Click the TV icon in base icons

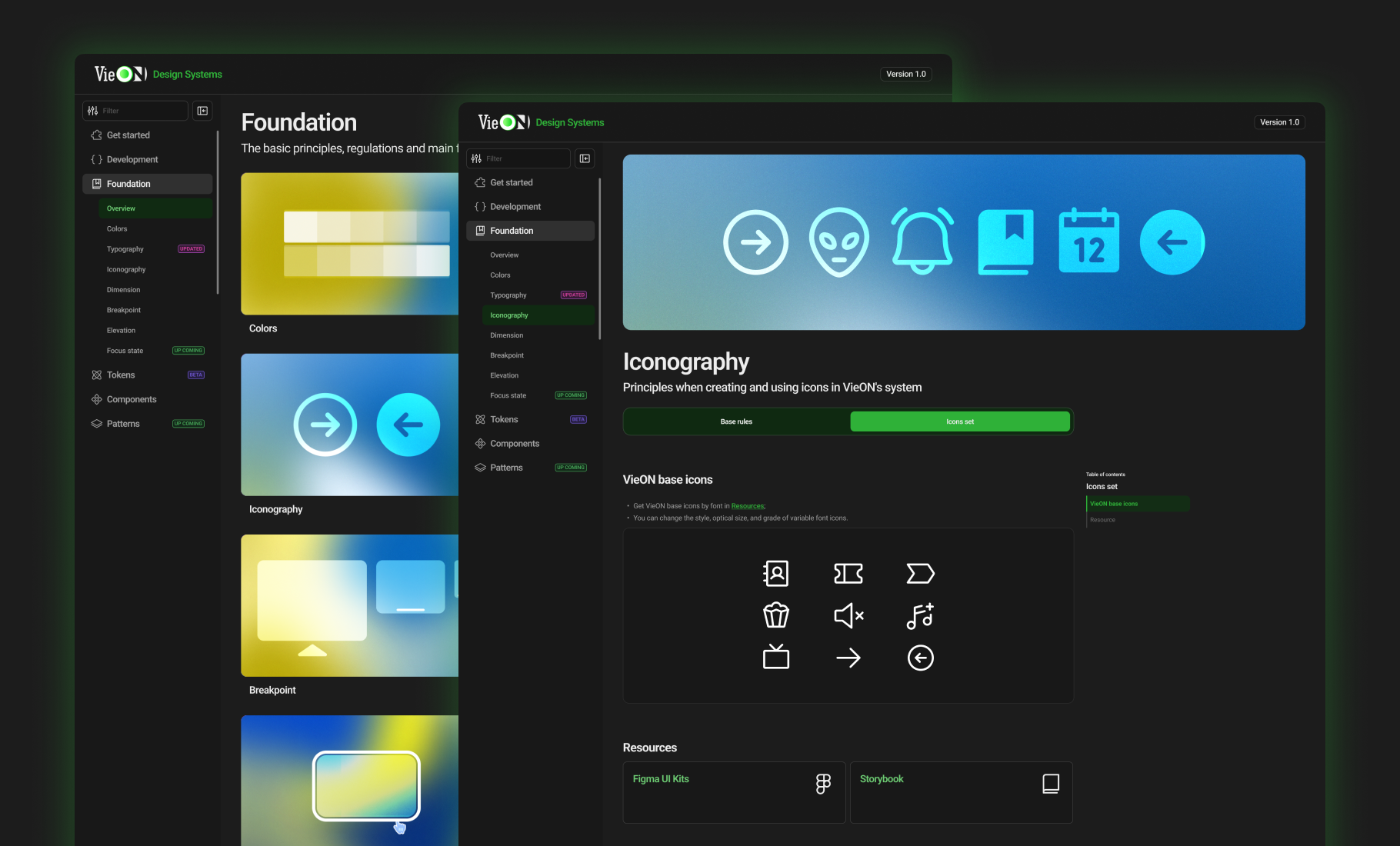[775, 657]
